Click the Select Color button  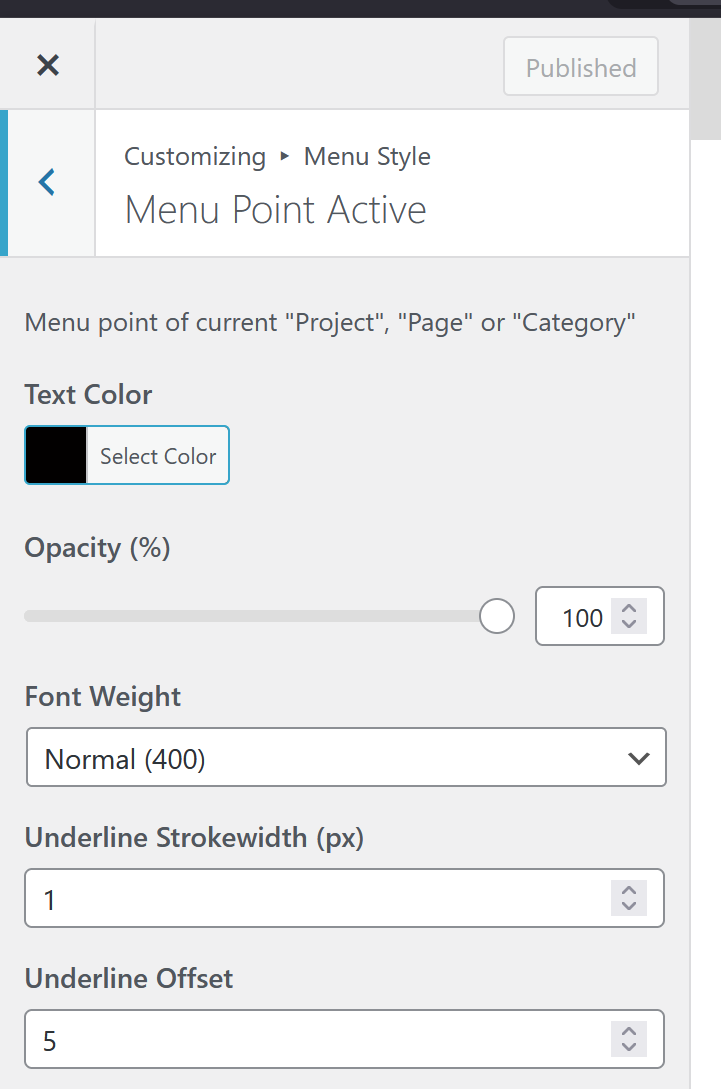[x=158, y=456]
